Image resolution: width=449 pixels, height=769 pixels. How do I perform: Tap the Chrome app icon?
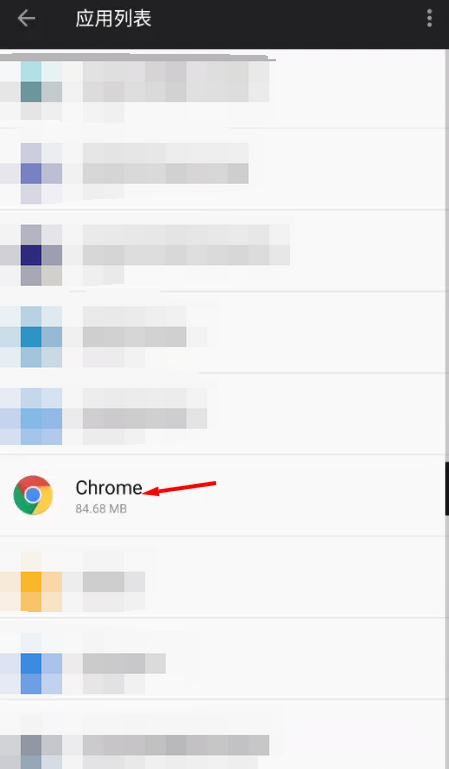pyautogui.click(x=33, y=495)
